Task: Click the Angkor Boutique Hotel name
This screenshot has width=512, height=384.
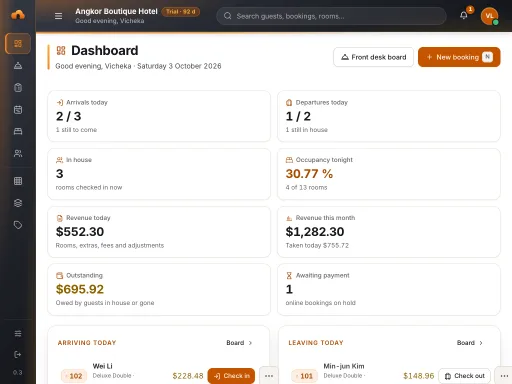Action: click(116, 11)
